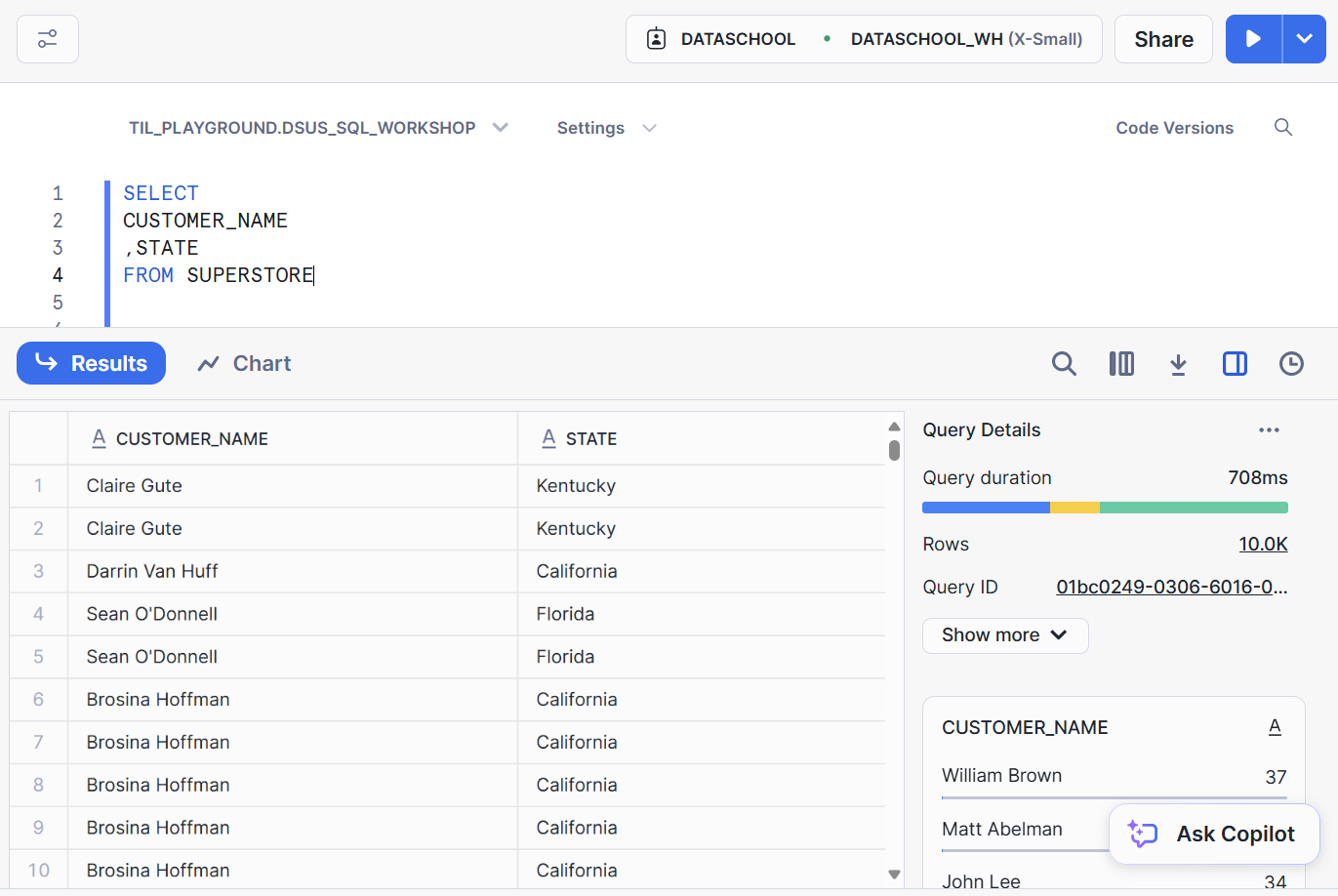Open the column selection icon
1338x896 pixels.
pyautogui.click(x=1121, y=364)
